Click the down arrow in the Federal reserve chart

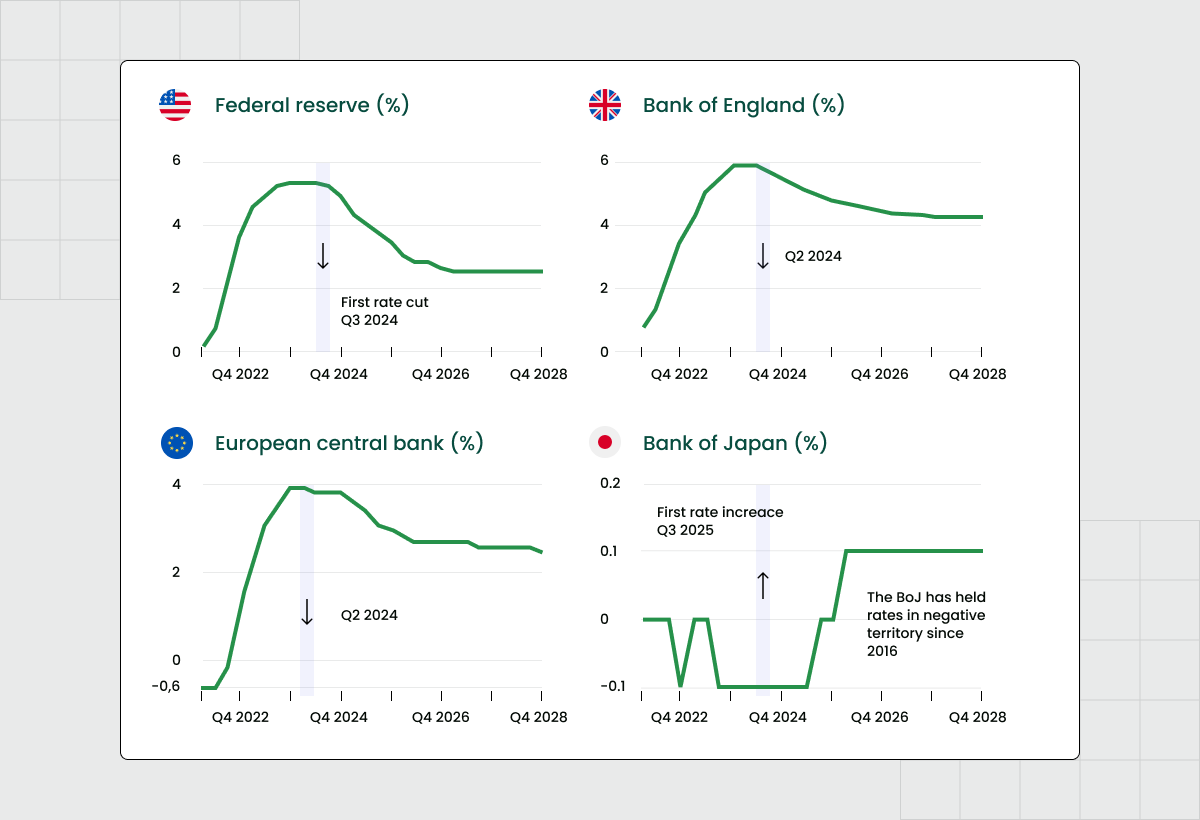[x=323, y=256]
